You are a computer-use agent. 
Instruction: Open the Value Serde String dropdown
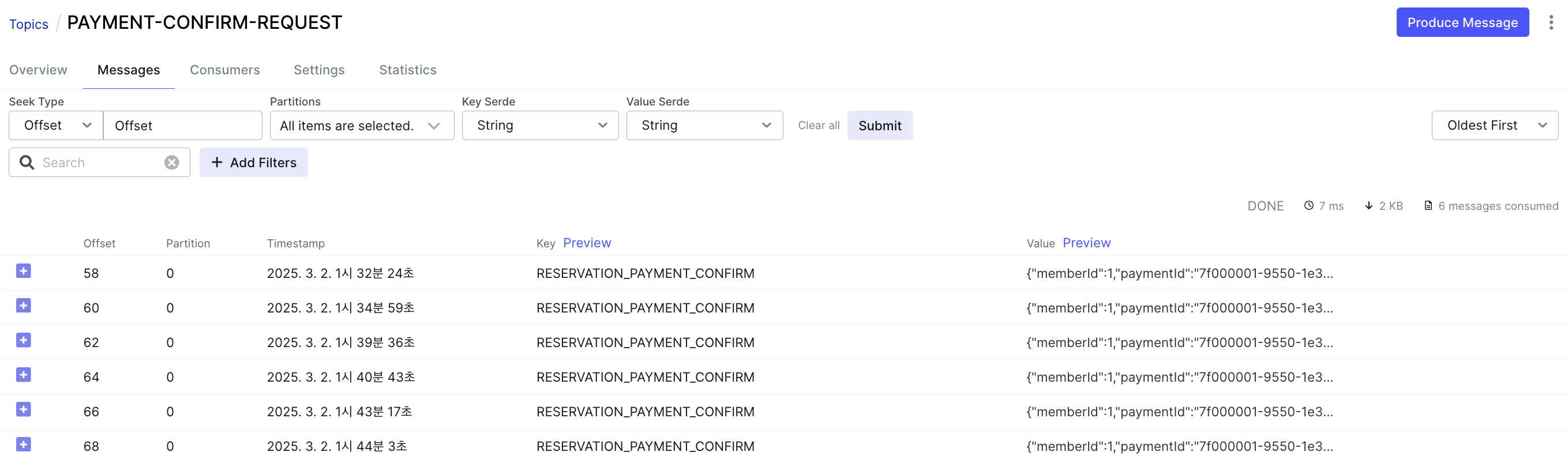point(704,125)
